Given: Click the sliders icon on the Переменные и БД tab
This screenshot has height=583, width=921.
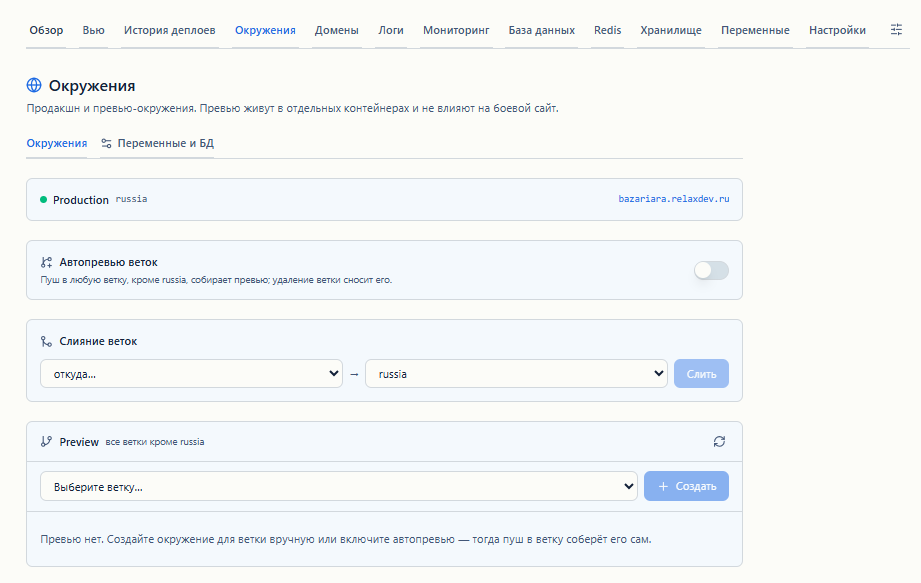Looking at the screenshot, I should 106,143.
